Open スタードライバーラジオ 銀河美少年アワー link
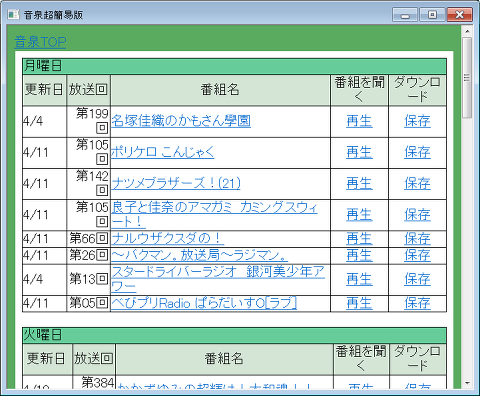This screenshot has width=480, height=396. coord(218,279)
